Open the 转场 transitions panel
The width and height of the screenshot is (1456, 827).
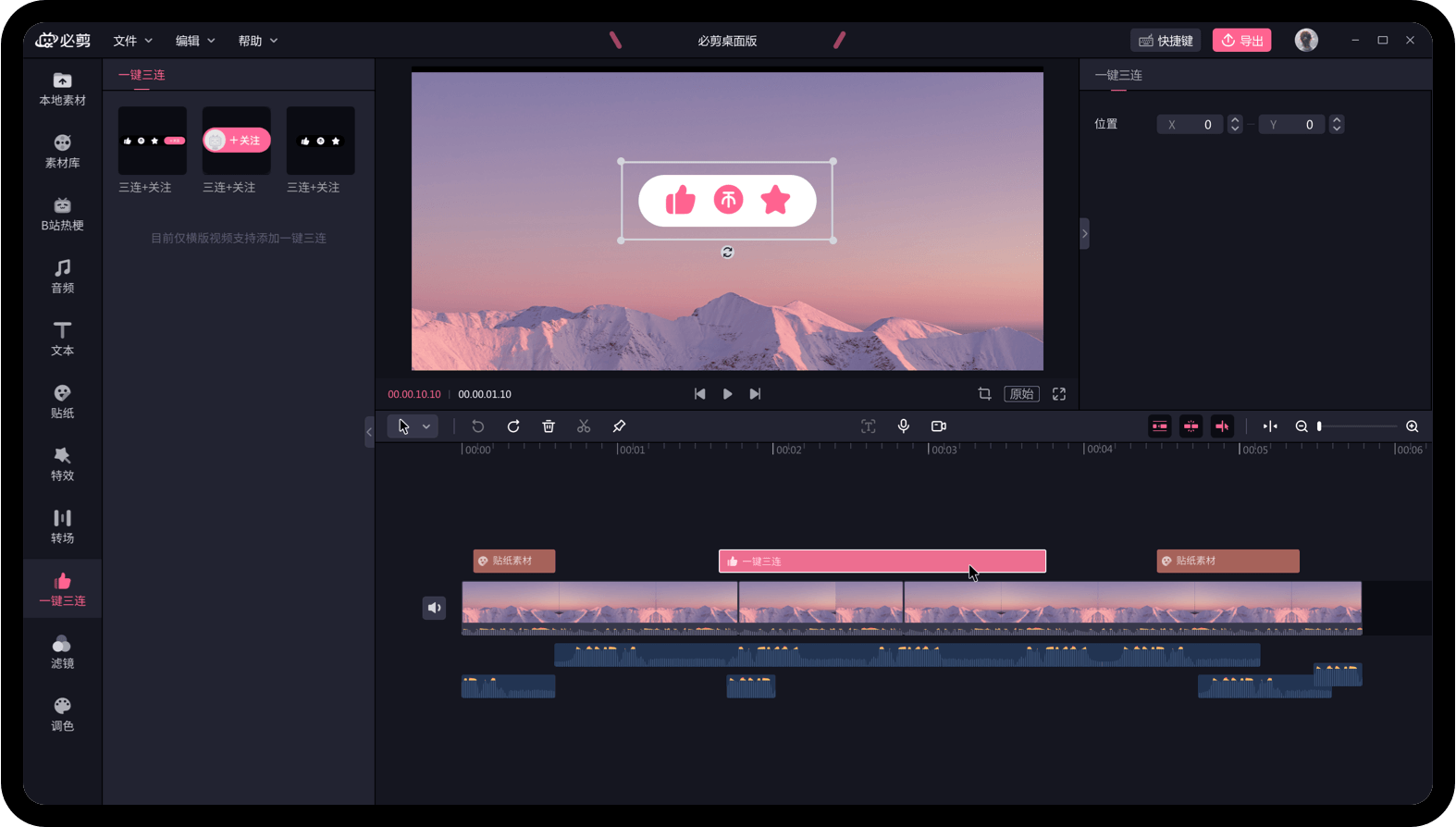[x=62, y=525]
